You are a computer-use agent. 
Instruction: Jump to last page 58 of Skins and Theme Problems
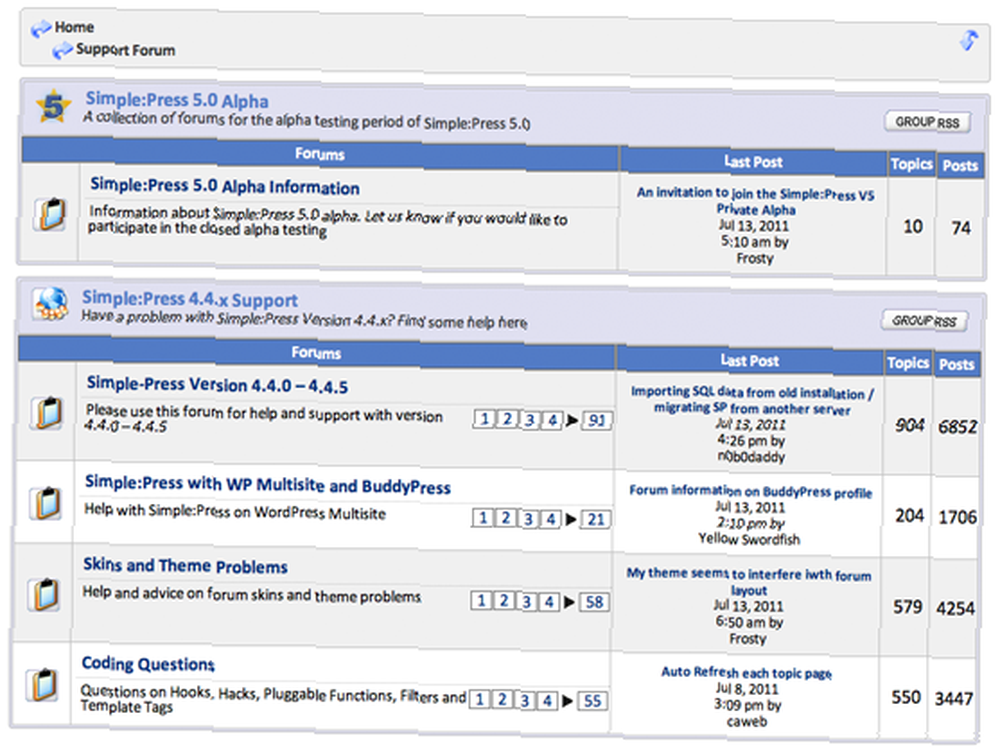(x=594, y=602)
